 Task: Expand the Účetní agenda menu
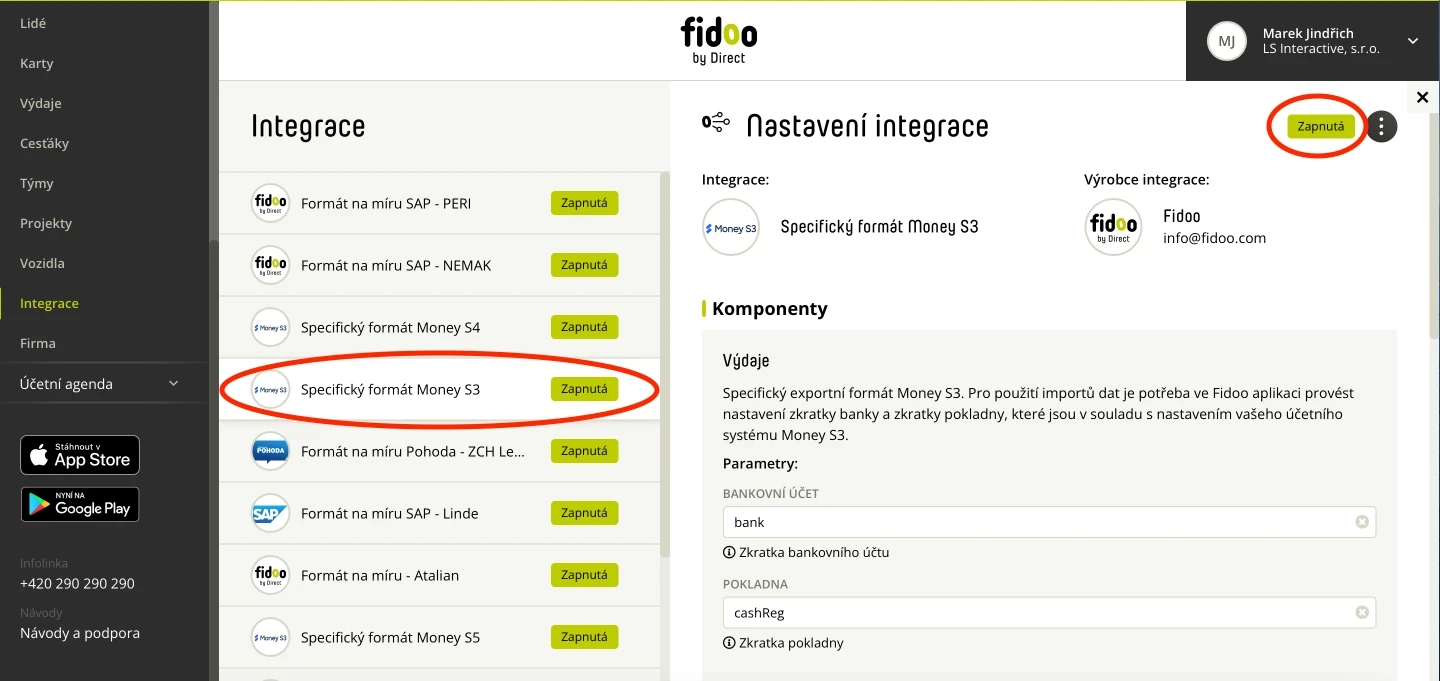[100, 383]
